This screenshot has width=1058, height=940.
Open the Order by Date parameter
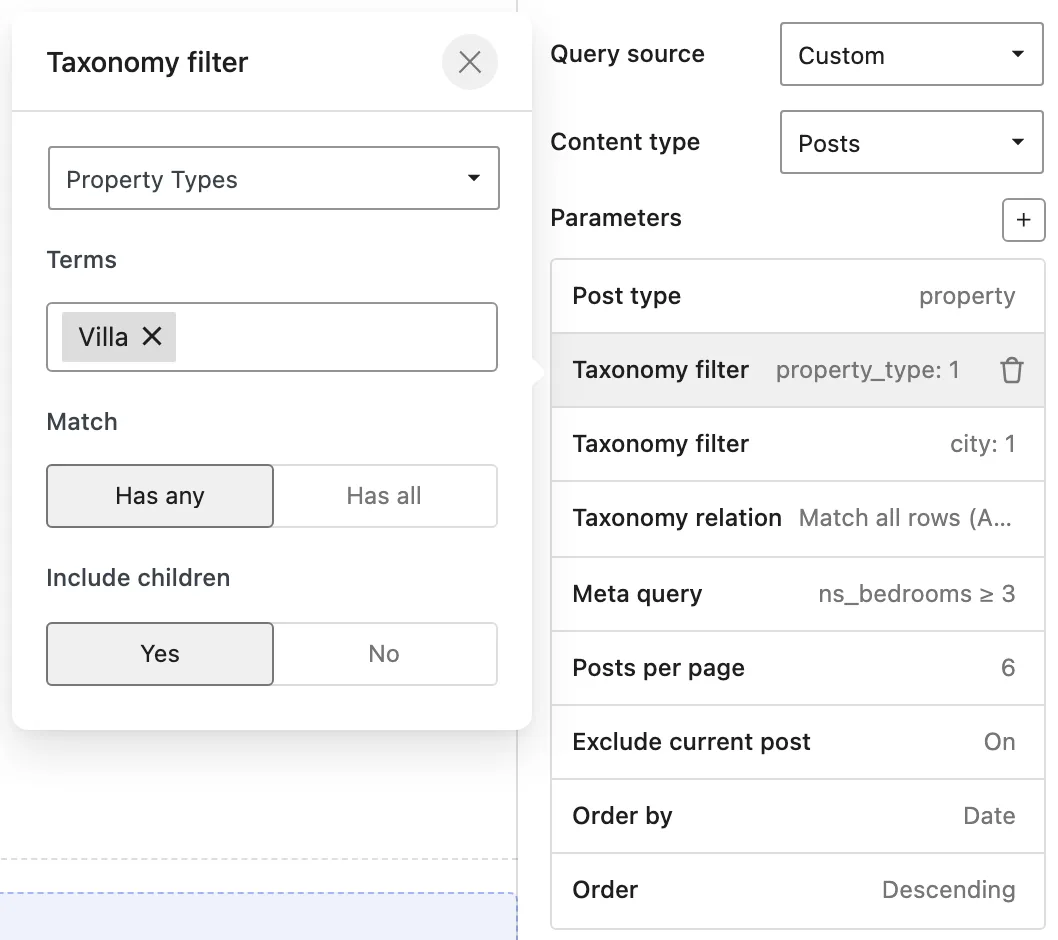[x=798, y=817]
